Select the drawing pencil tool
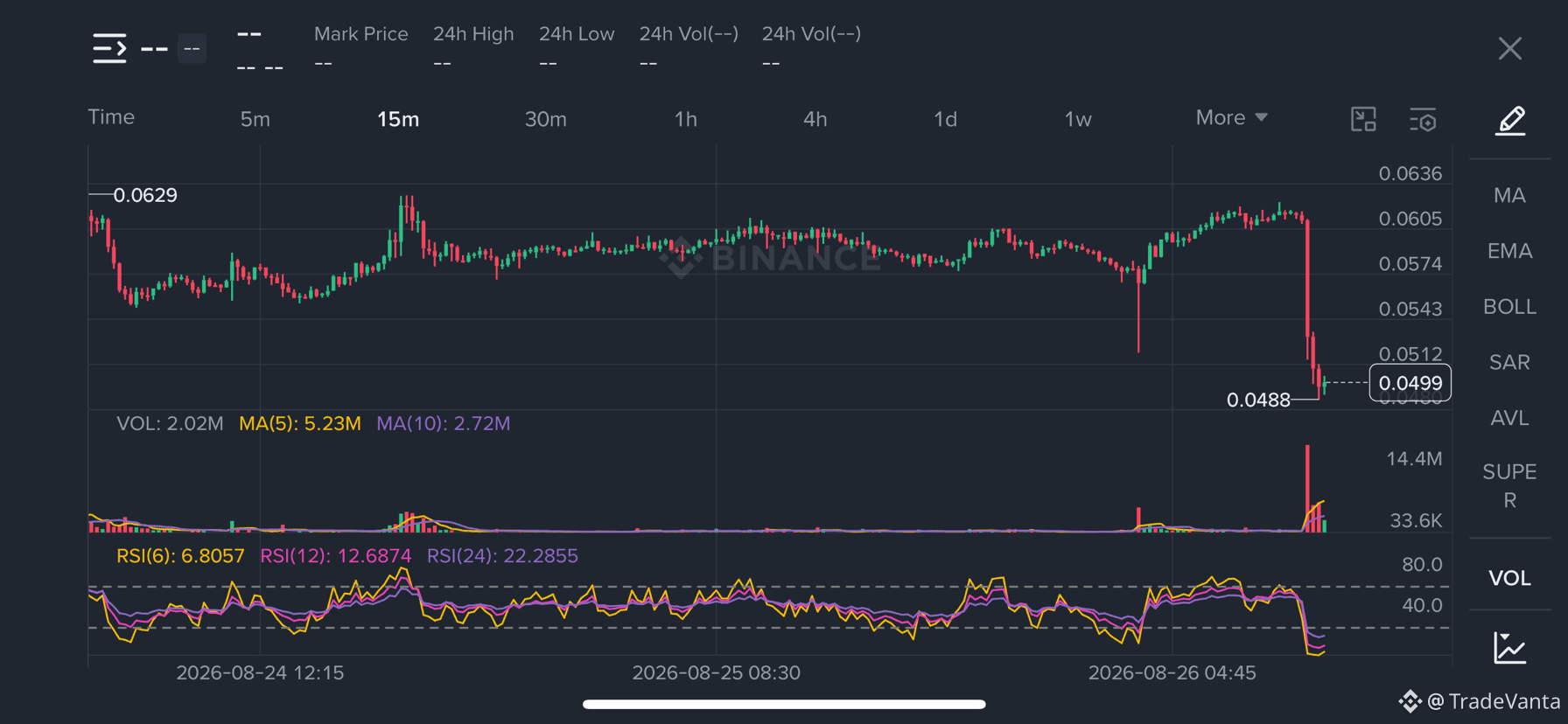This screenshot has height=724, width=1568. point(1510,121)
